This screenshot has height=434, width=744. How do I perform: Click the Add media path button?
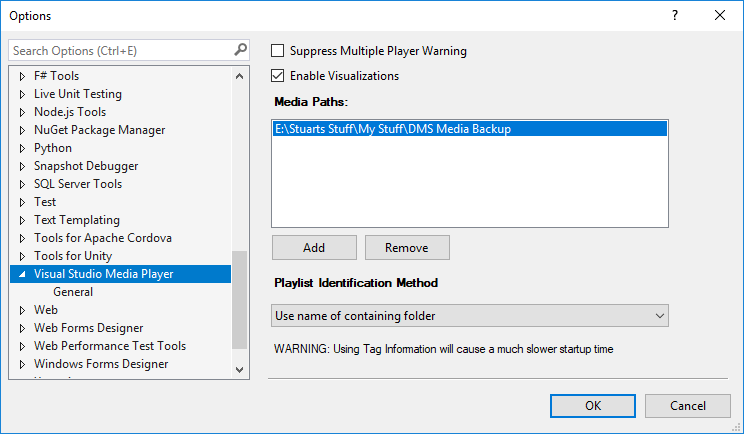[x=314, y=248]
